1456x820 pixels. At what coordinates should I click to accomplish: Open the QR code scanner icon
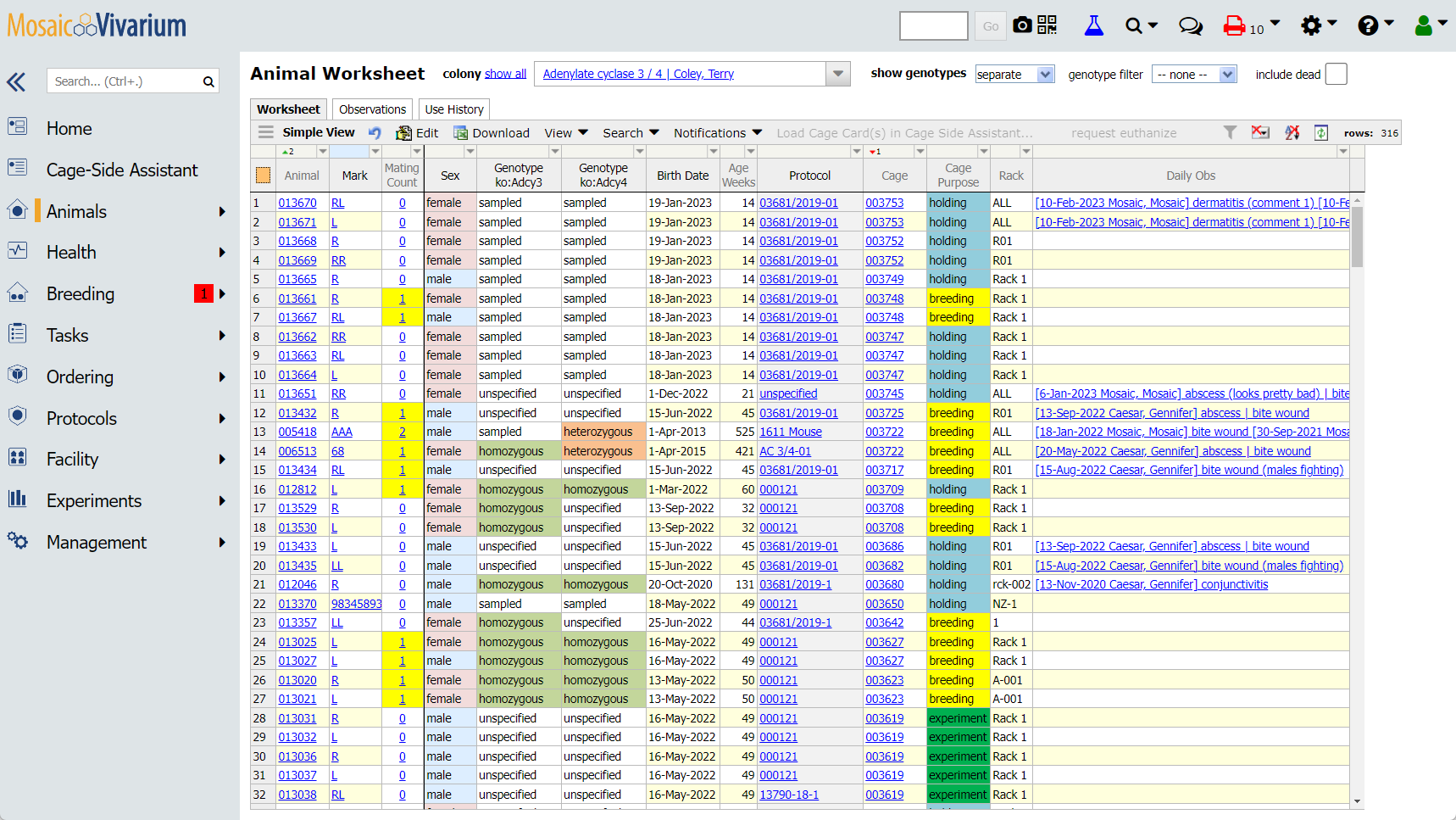1048,25
